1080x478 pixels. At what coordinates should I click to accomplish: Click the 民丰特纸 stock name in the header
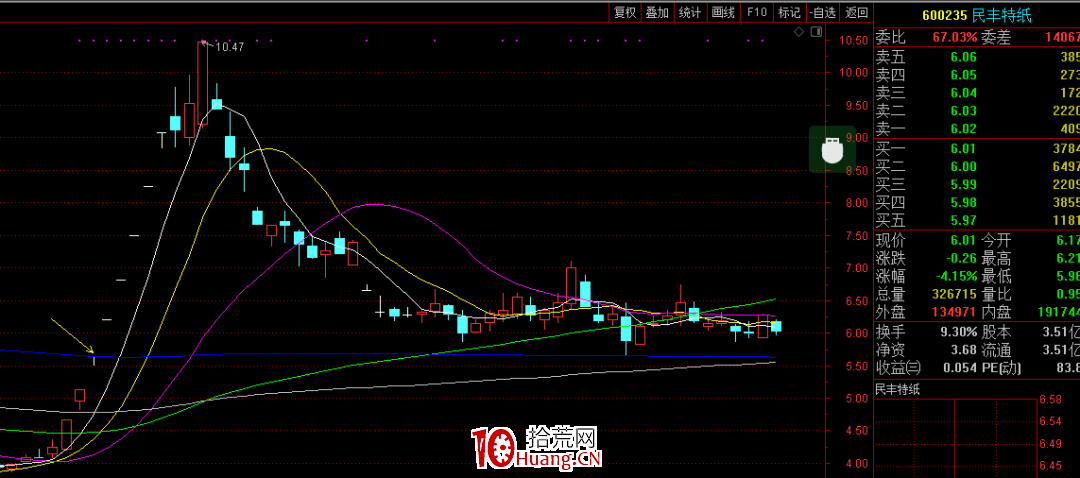(x=1002, y=16)
